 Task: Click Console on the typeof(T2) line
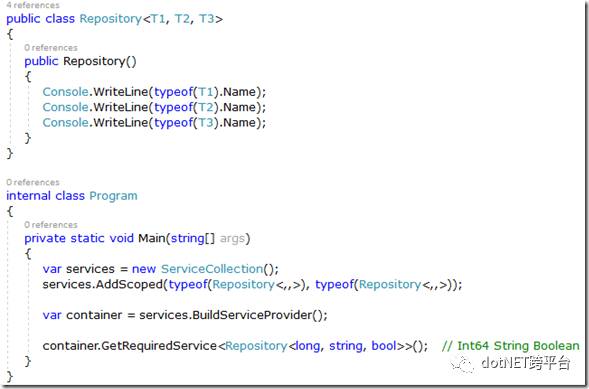[65, 107]
